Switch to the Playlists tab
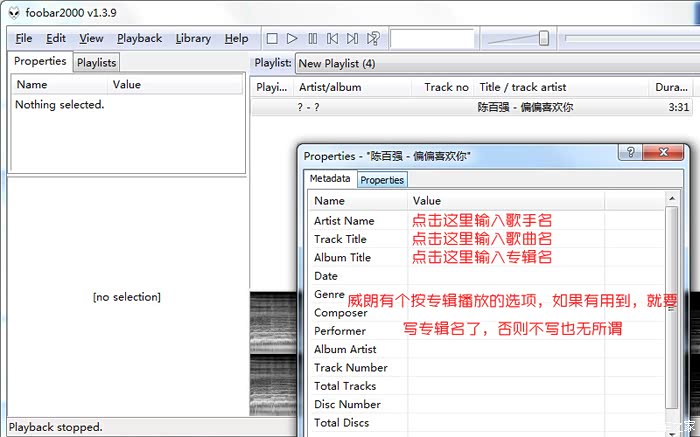 (97, 62)
